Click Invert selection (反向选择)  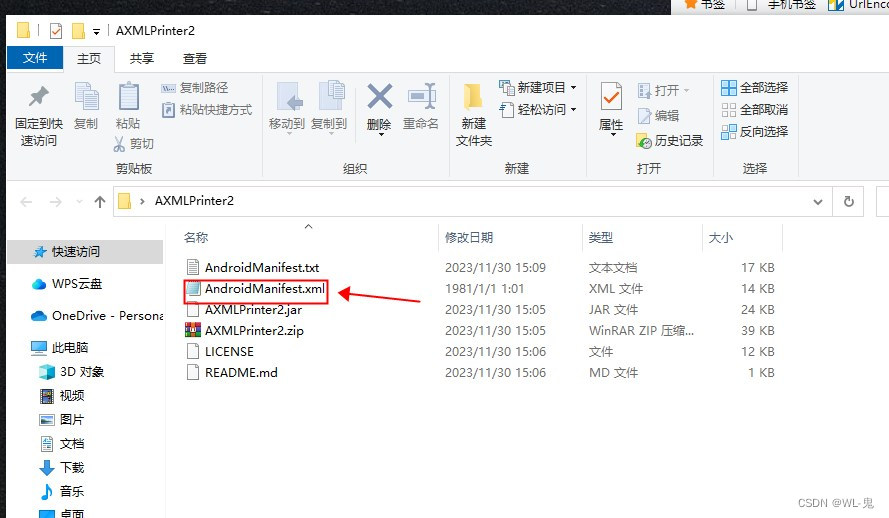point(755,131)
